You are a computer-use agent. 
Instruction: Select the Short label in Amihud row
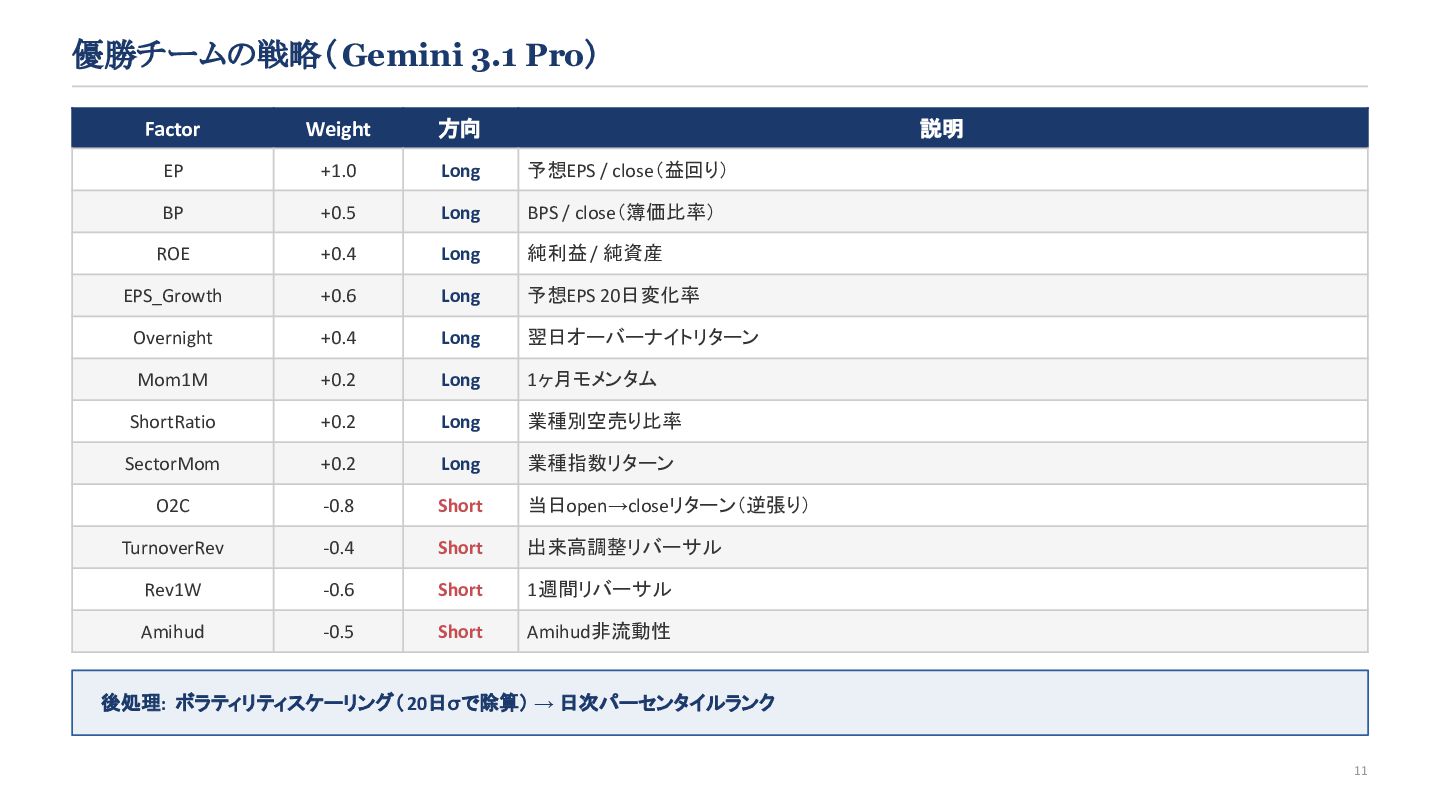pos(460,632)
